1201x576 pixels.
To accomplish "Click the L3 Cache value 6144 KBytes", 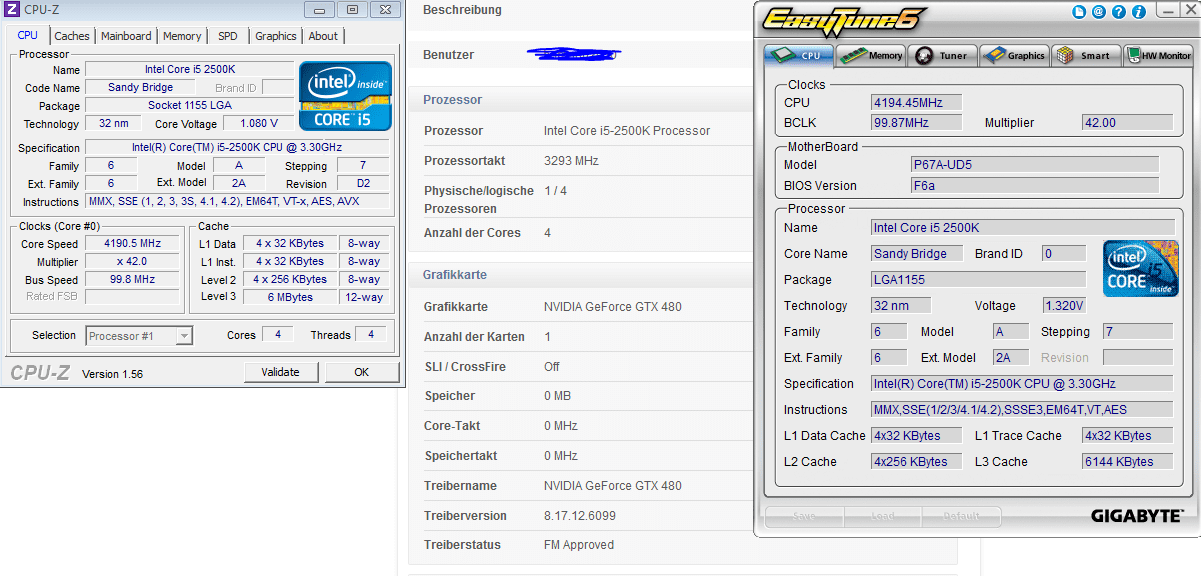I will pos(1128,462).
